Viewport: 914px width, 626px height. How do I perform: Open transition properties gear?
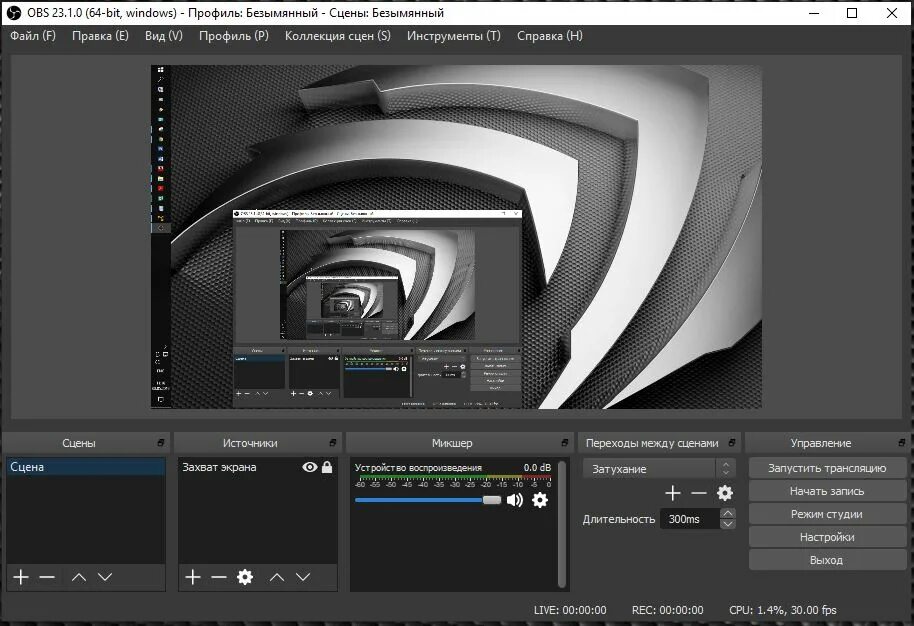click(x=725, y=493)
